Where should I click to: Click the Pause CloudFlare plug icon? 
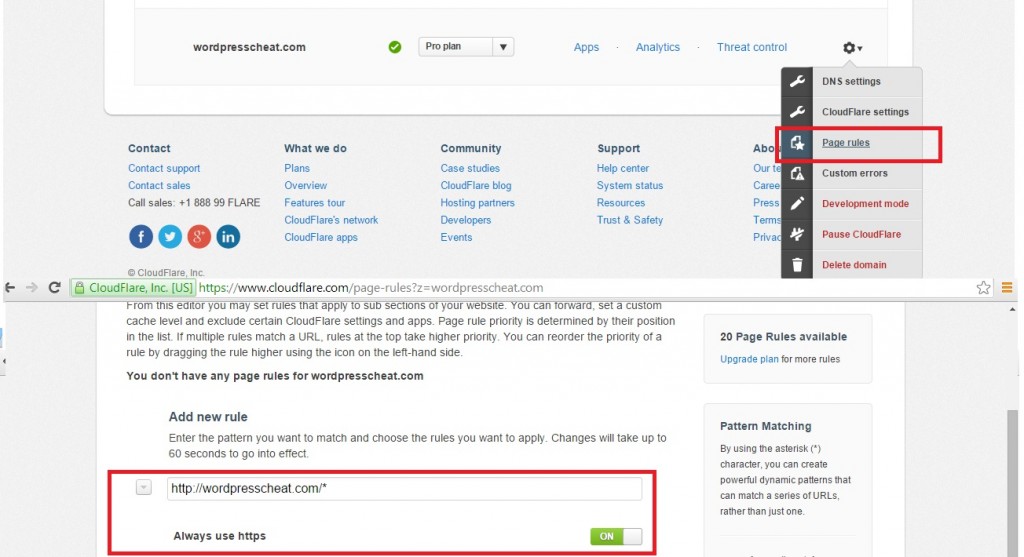coord(797,234)
